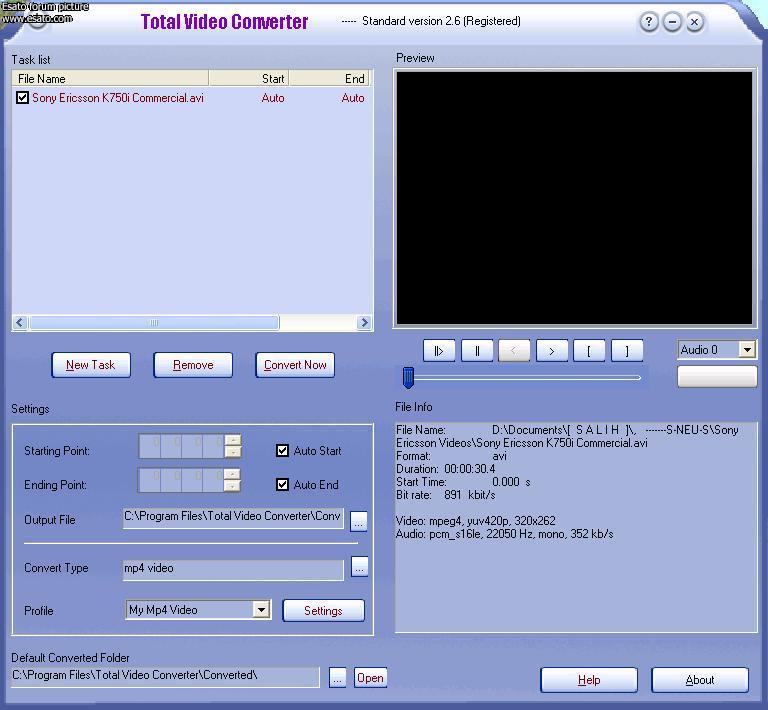Set start marker with left bracket button
768x710 pixels.
(x=589, y=351)
